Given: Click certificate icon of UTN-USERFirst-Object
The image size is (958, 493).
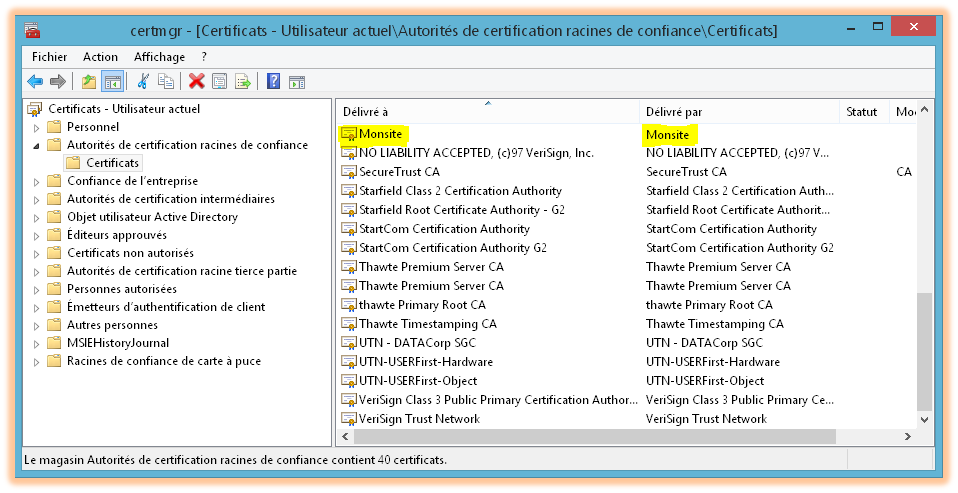Looking at the screenshot, I should pos(349,381).
